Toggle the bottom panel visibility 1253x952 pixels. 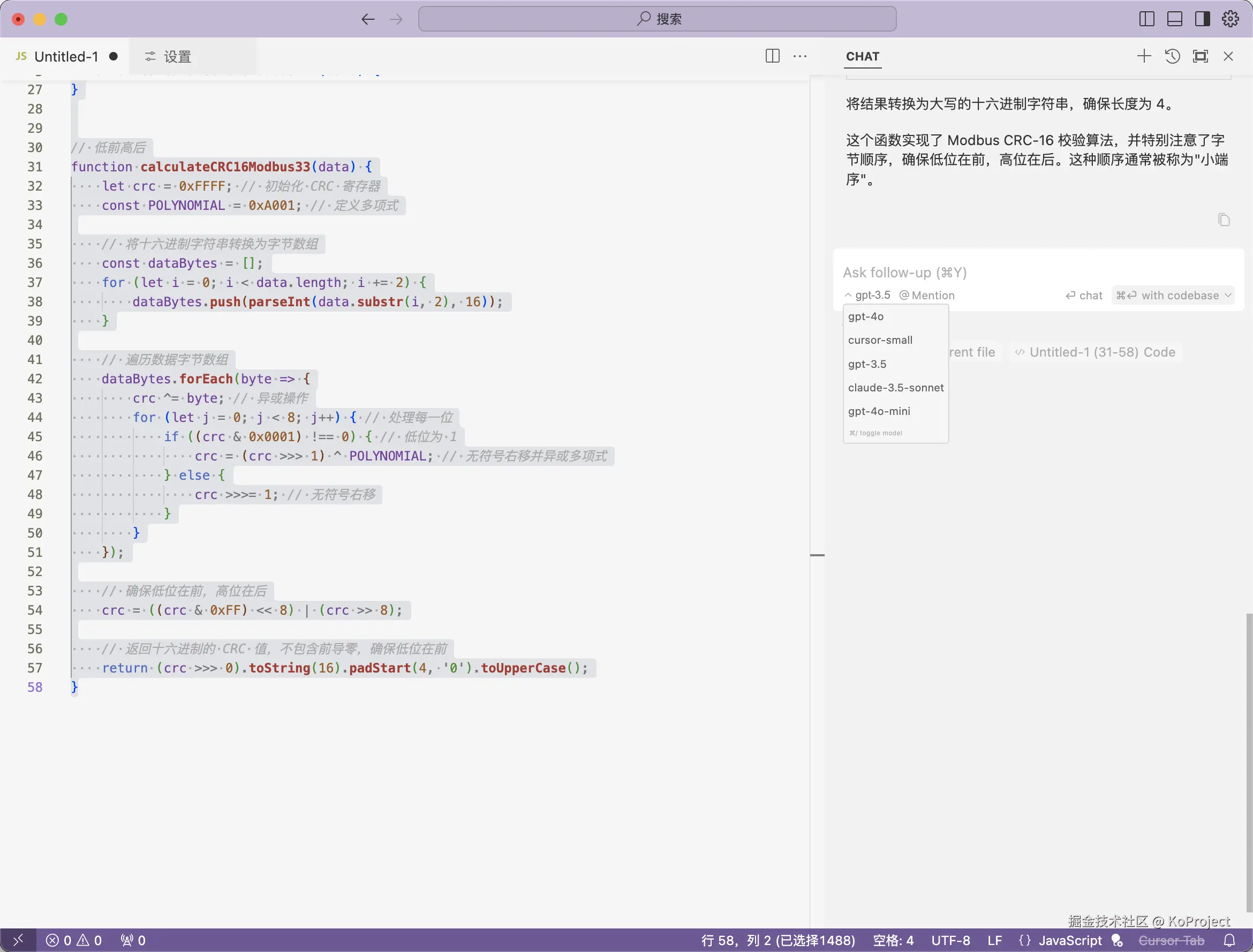(x=1174, y=19)
